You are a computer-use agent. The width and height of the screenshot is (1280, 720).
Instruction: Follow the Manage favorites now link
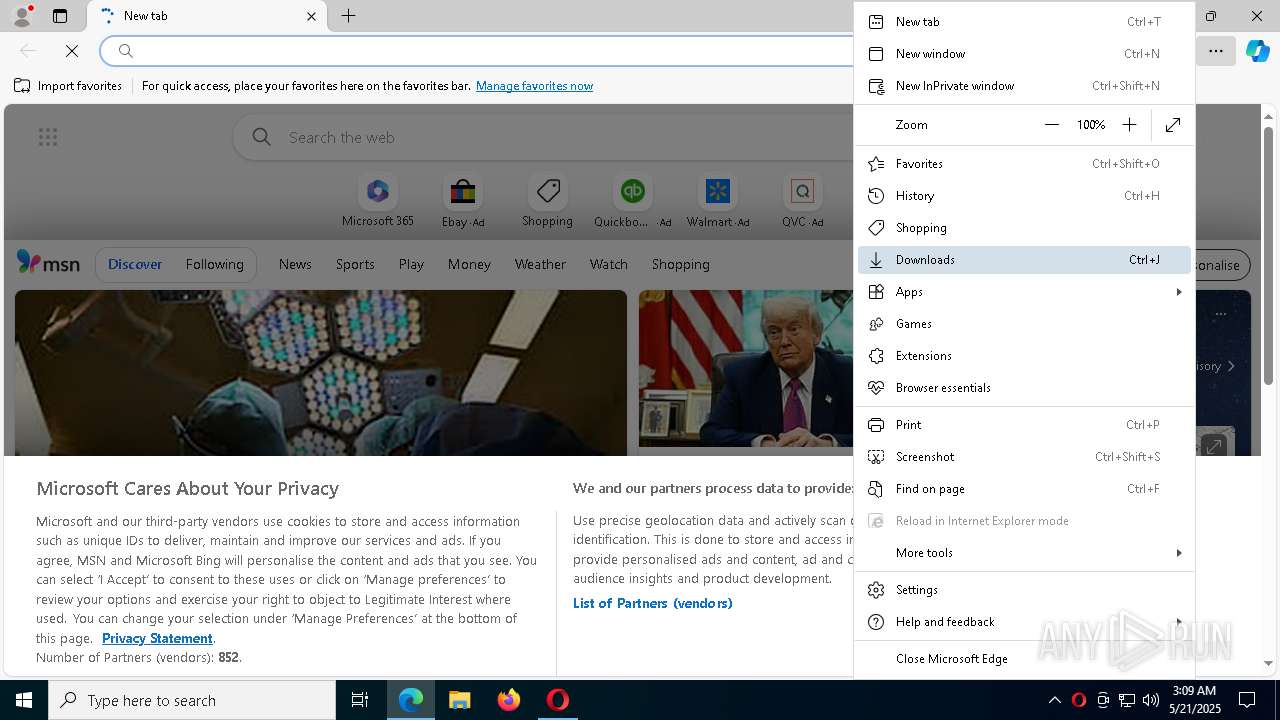(x=534, y=86)
